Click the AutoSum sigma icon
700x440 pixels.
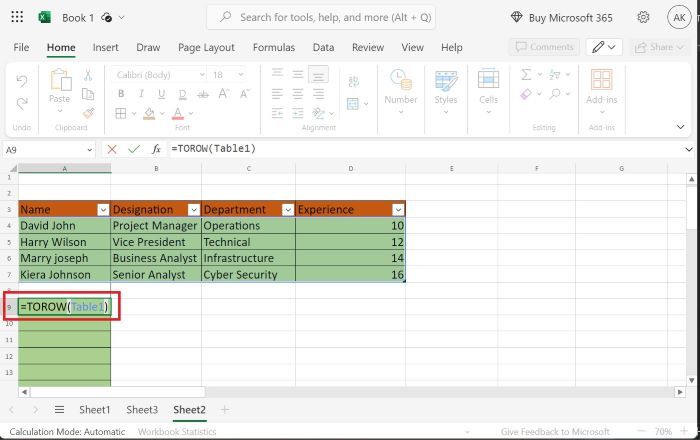(x=526, y=75)
